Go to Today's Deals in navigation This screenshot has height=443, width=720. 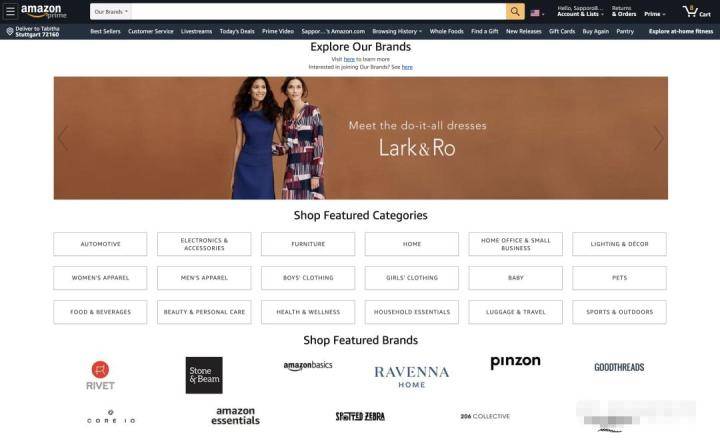(x=237, y=31)
